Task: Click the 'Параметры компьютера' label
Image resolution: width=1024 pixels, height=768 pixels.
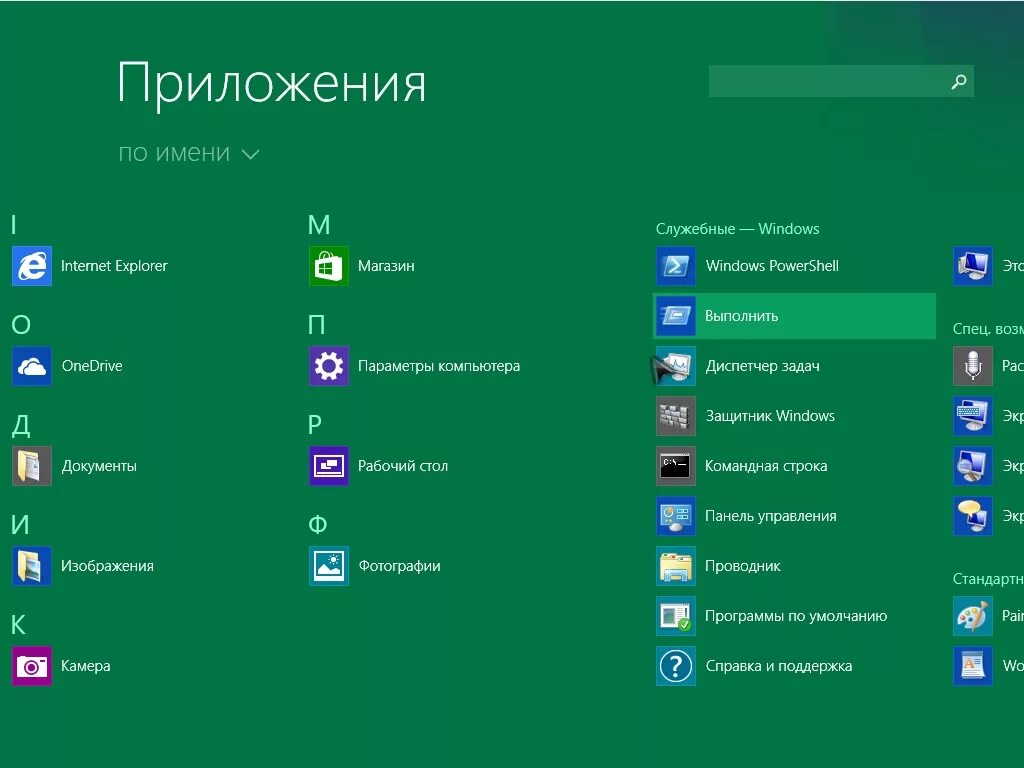Action: pyautogui.click(x=439, y=366)
